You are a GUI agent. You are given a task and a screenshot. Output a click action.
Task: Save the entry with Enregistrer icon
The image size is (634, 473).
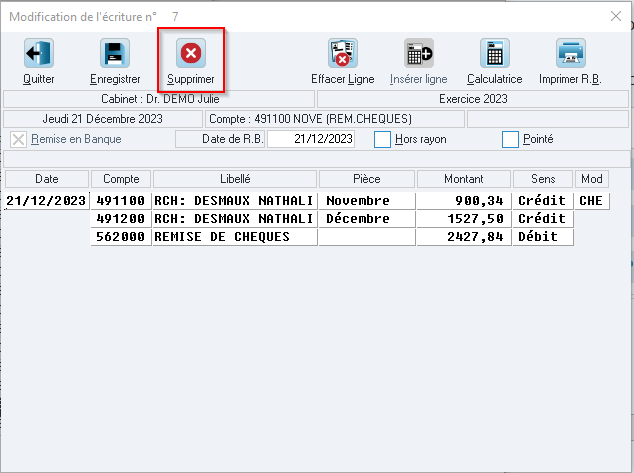(115, 53)
